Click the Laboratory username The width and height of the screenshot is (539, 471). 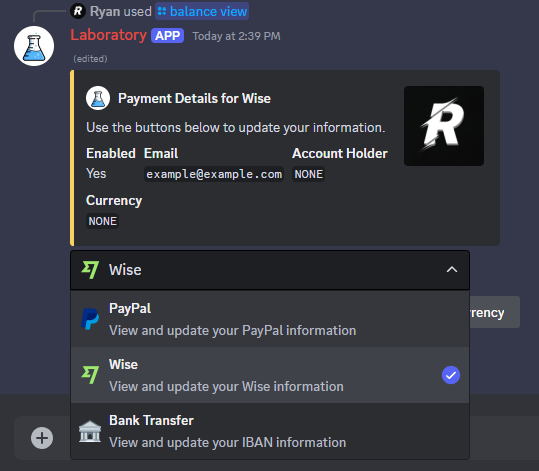109,35
